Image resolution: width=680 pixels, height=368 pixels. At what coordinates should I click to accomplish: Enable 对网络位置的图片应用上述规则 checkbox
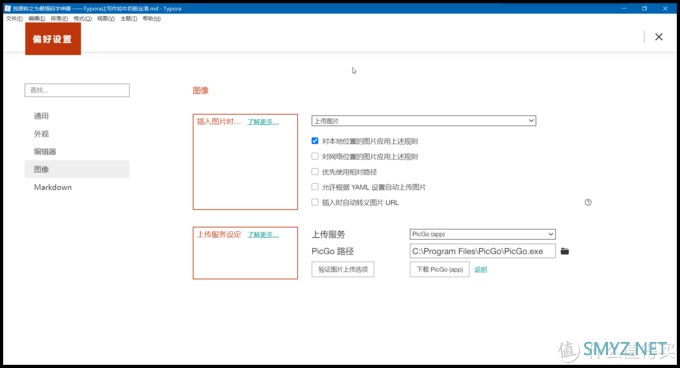pyautogui.click(x=315, y=156)
